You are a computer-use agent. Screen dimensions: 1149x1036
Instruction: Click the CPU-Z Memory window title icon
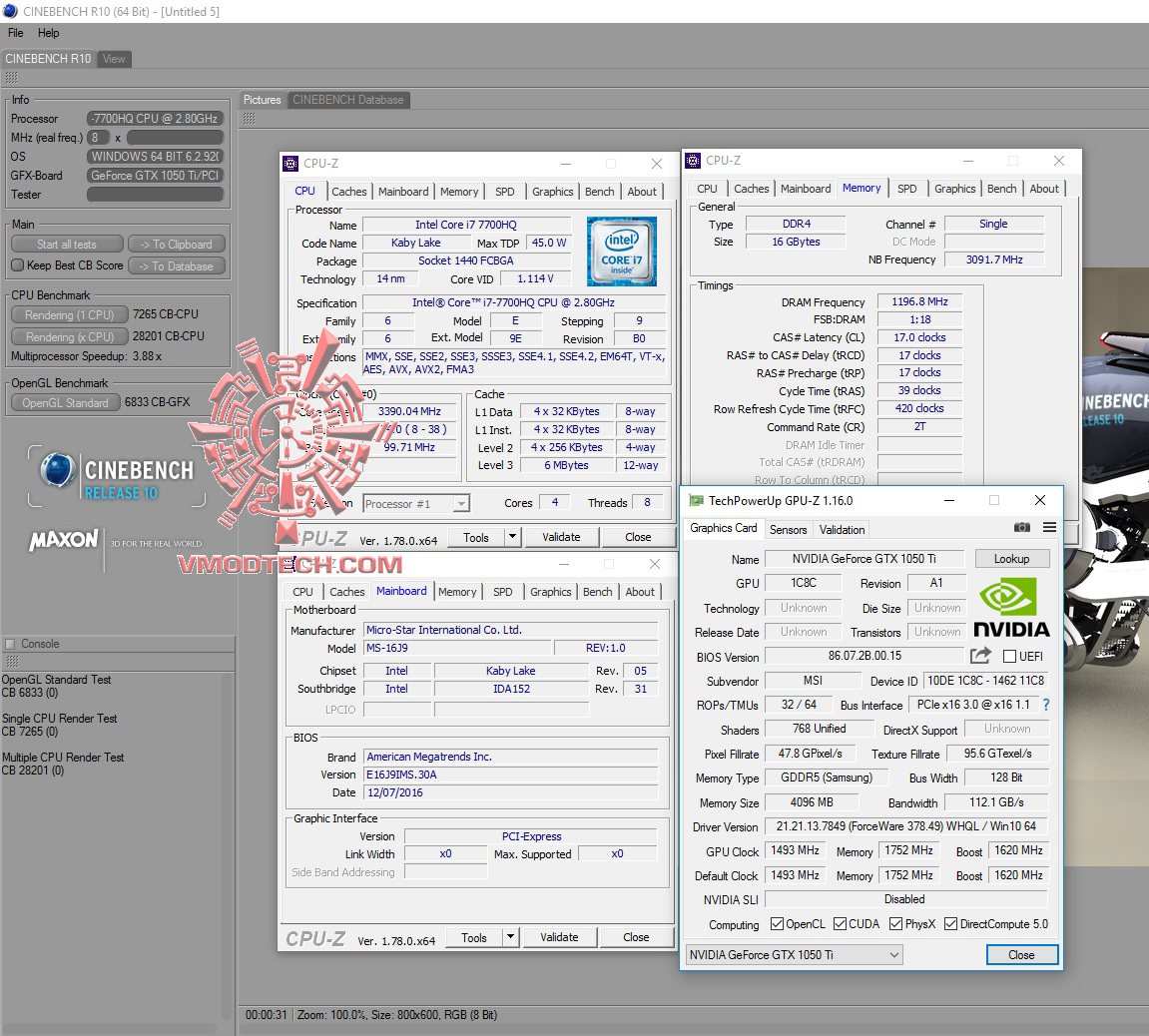point(693,161)
